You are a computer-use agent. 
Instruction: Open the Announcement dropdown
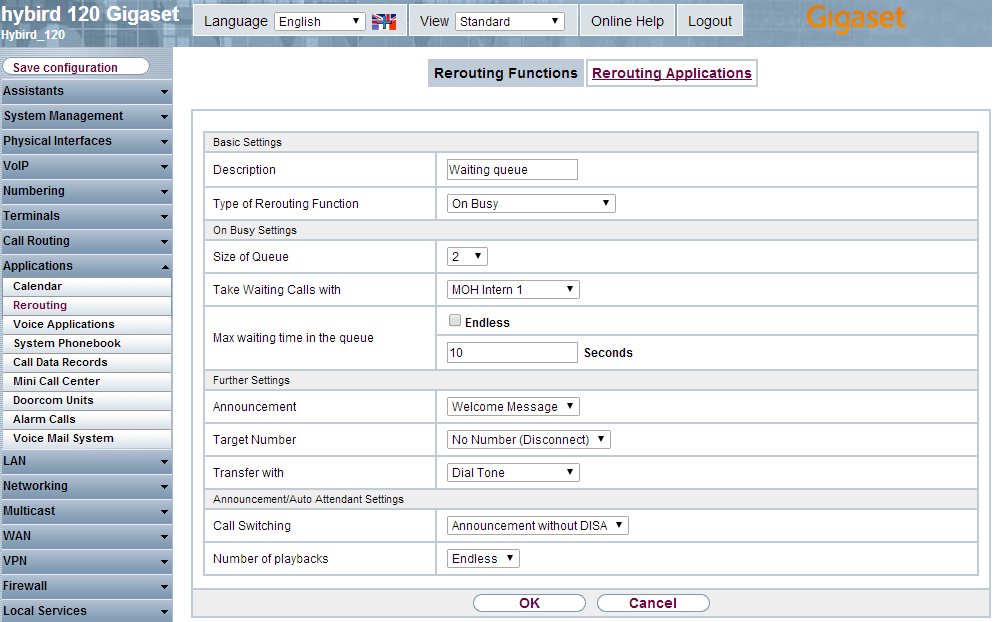tap(513, 406)
